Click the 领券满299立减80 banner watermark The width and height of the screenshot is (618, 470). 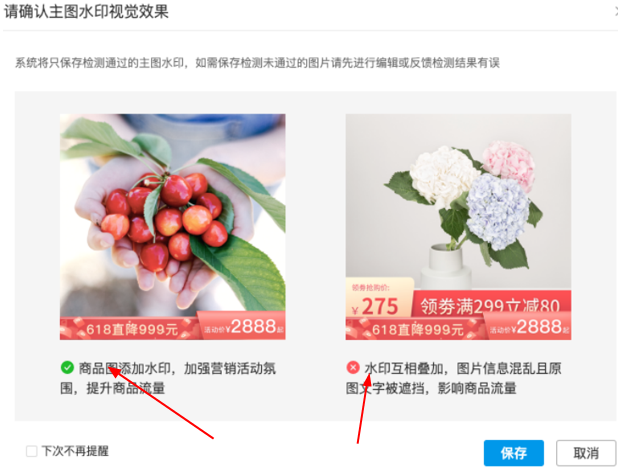click(491, 304)
